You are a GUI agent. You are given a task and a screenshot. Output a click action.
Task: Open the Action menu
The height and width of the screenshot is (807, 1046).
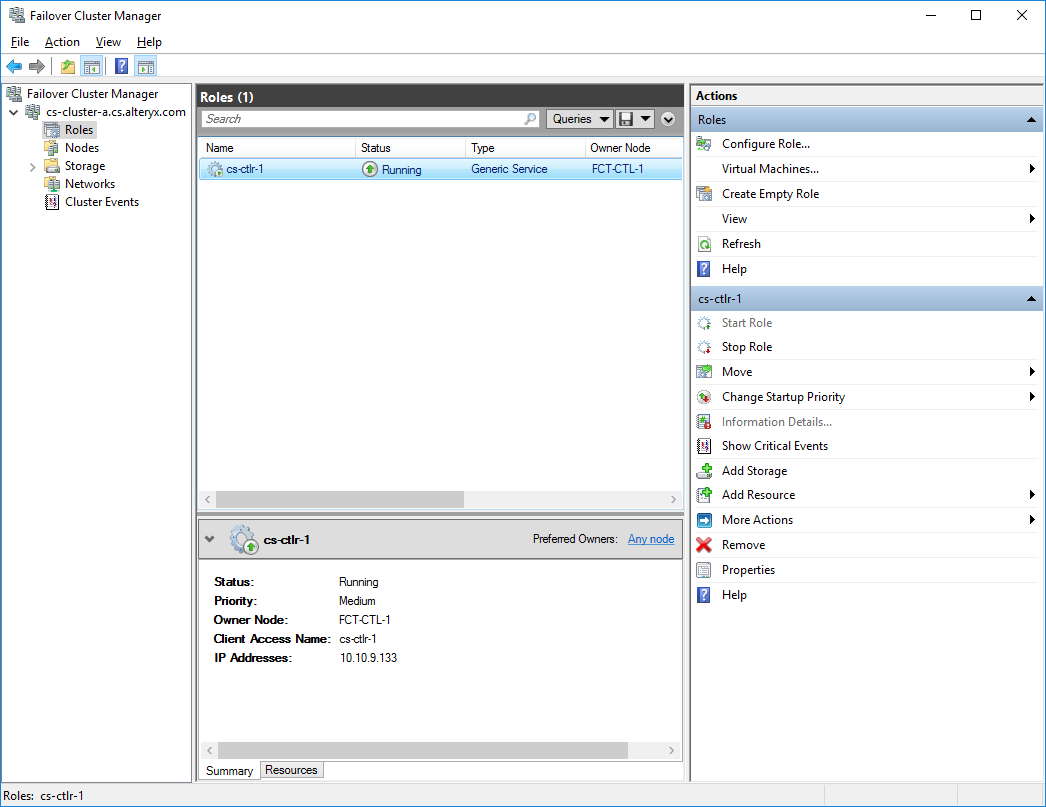[62, 42]
